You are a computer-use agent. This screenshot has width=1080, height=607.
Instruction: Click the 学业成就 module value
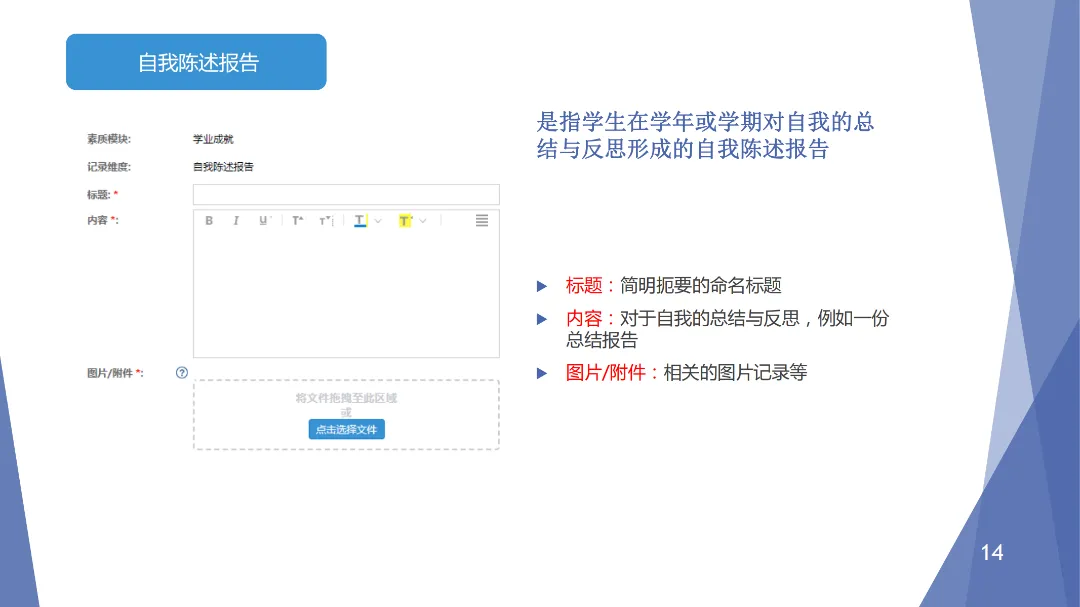(x=213, y=139)
